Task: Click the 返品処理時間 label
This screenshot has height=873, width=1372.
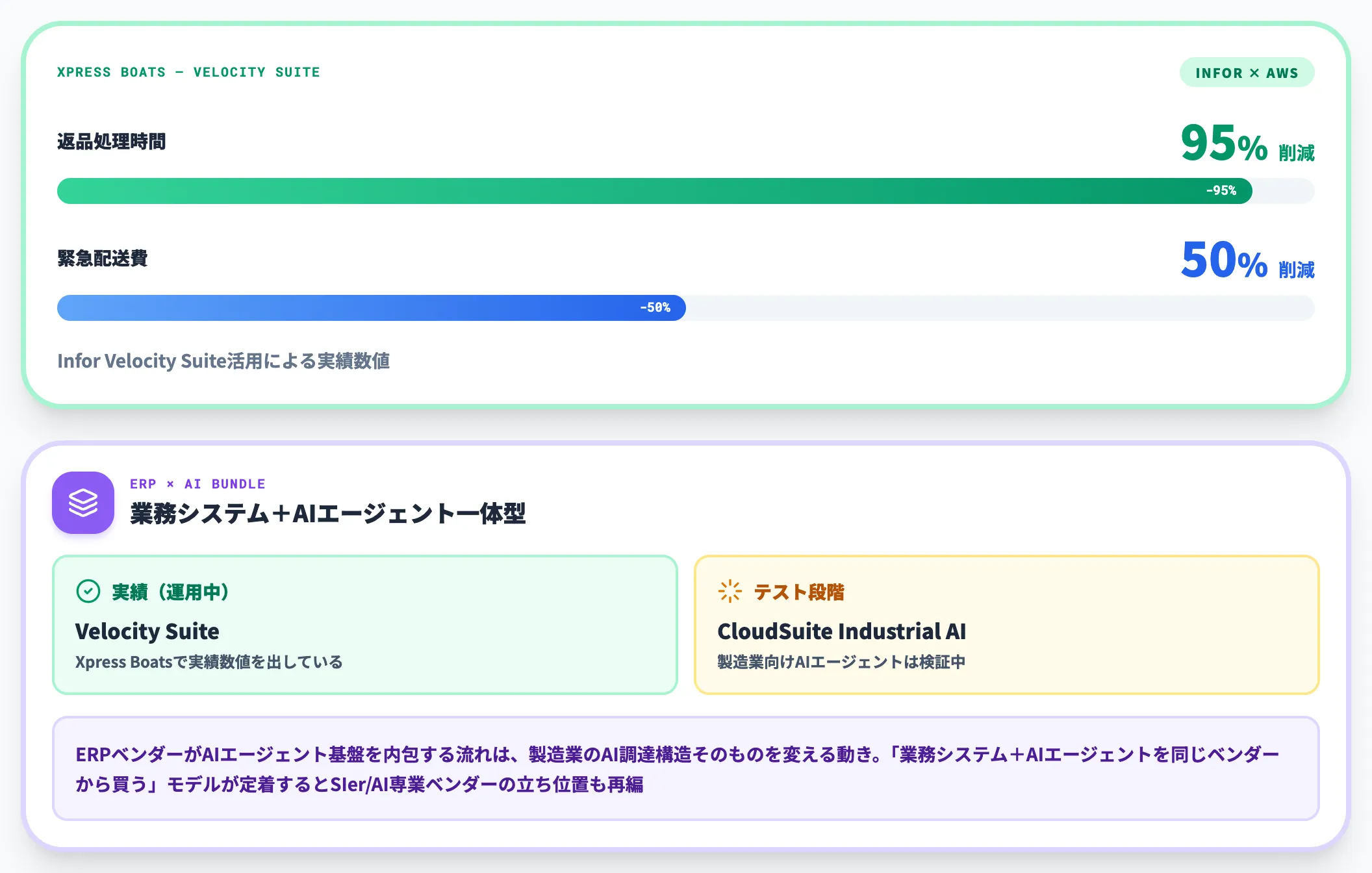Action: point(112,142)
